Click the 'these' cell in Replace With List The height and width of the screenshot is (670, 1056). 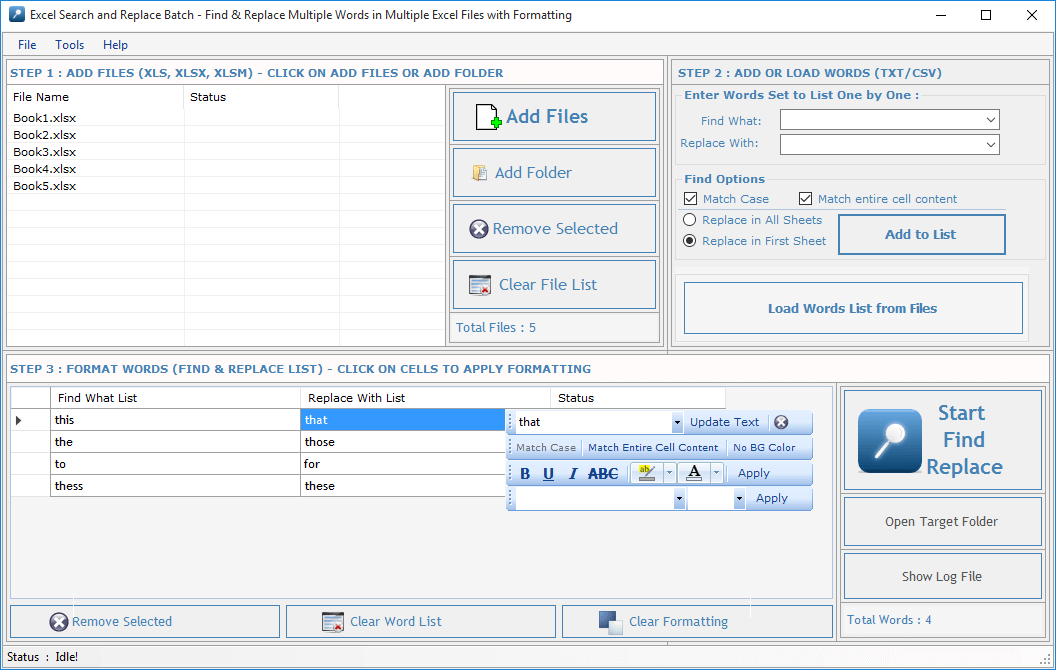[403, 486]
